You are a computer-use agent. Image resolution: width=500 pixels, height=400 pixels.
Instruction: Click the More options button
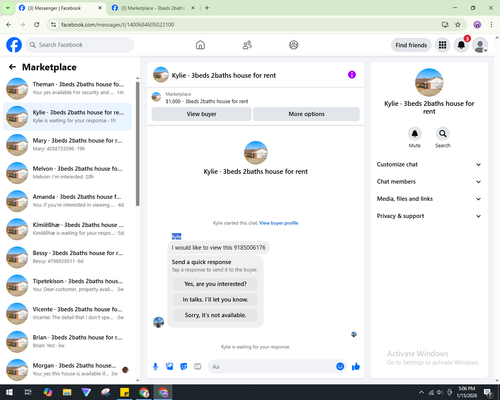coord(306,114)
